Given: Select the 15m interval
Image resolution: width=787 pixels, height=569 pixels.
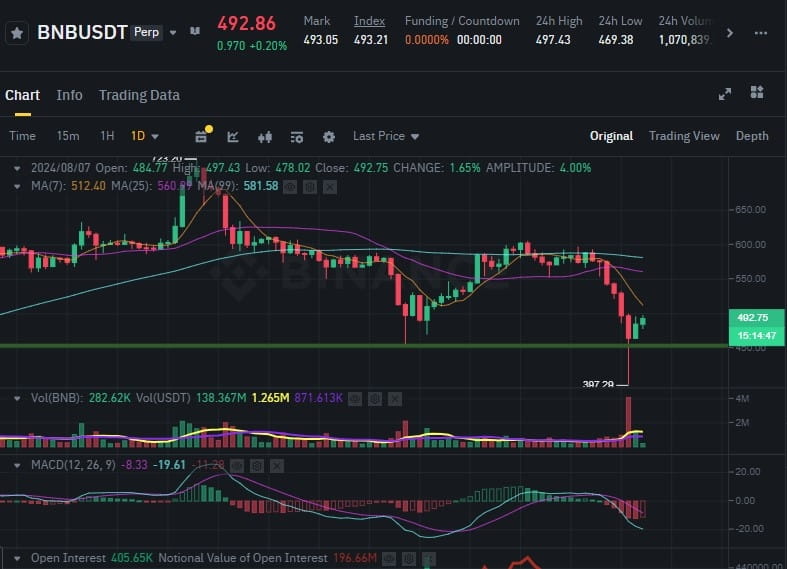Looking at the screenshot, I should coord(68,136).
